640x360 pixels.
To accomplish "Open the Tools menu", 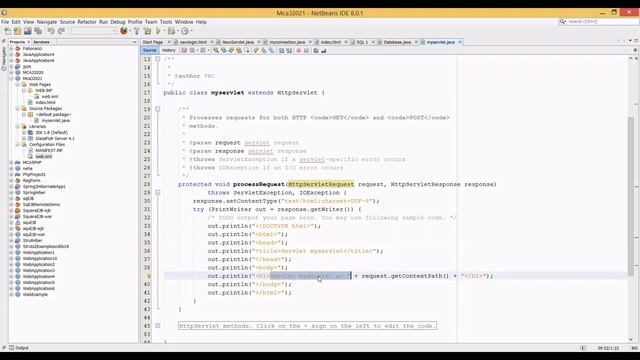I will click(166, 22).
